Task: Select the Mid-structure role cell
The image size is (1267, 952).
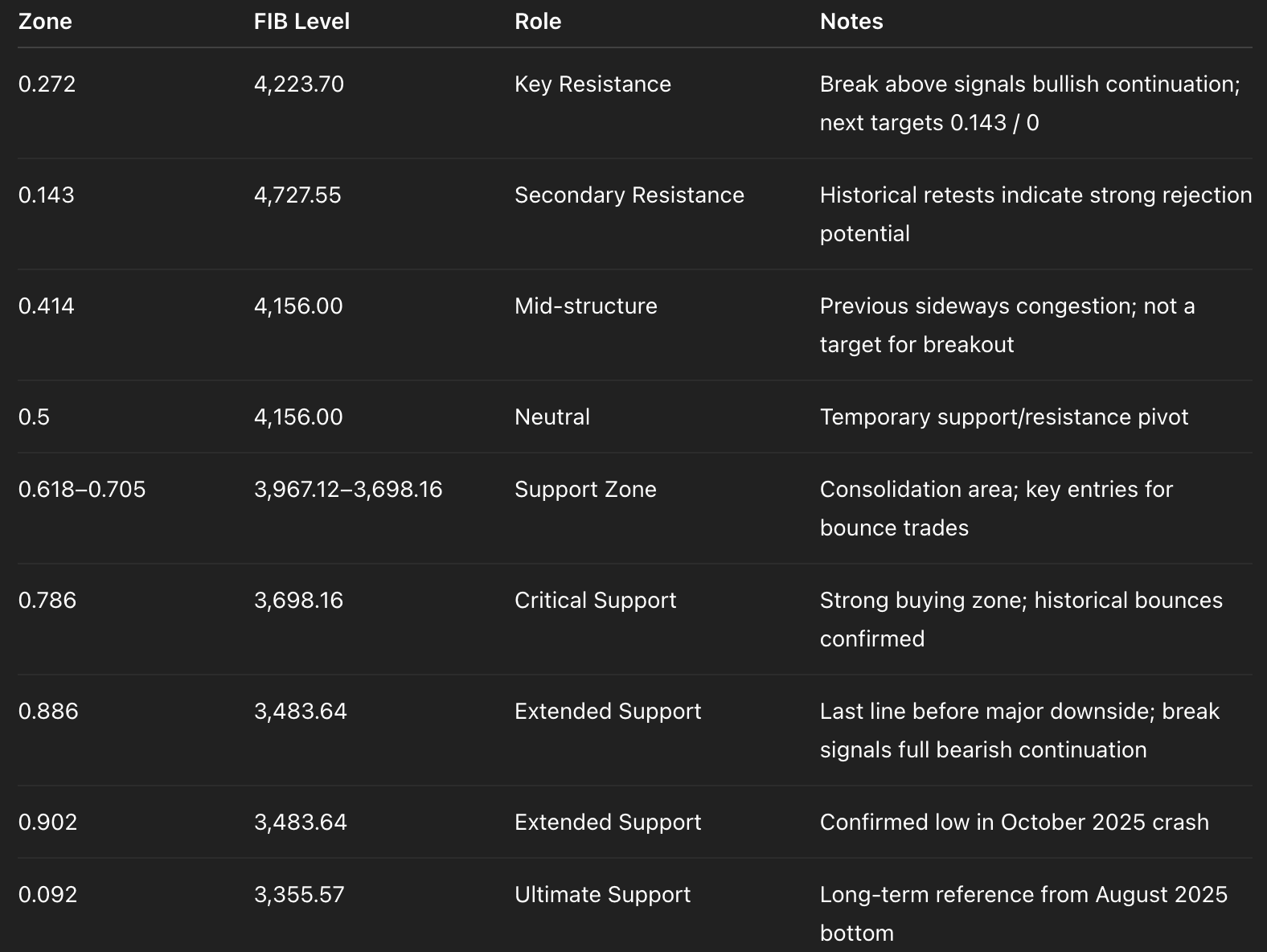Action: 585,306
